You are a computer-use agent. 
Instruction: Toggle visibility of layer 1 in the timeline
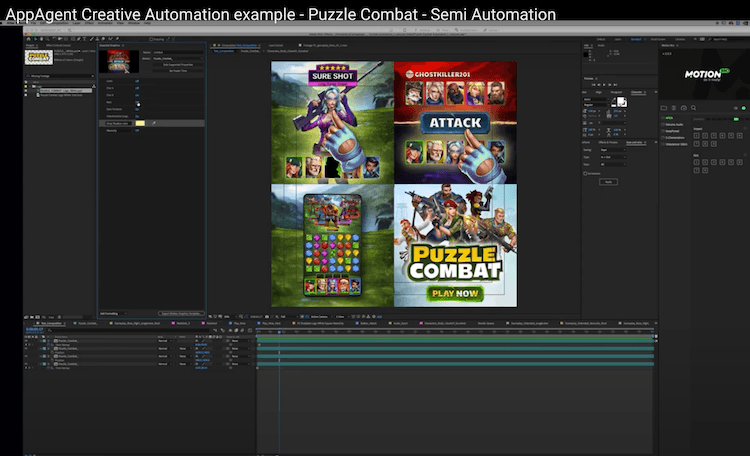[x=26, y=341]
